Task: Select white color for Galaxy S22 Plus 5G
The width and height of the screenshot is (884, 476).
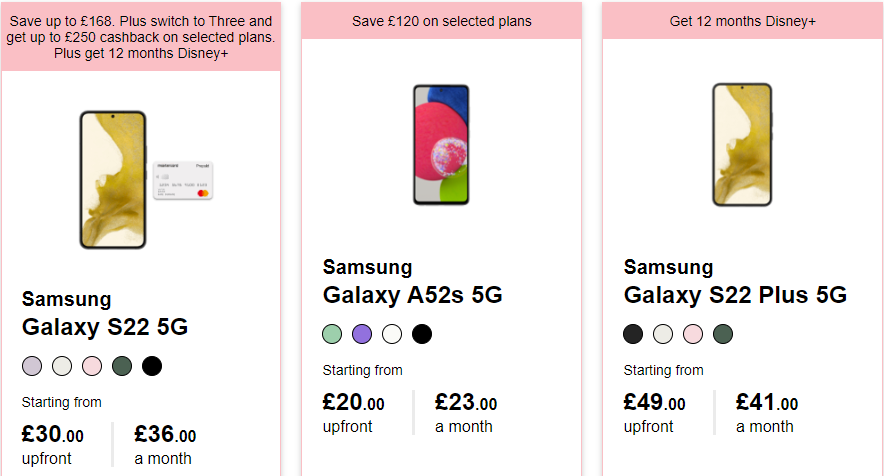Action: pyautogui.click(x=663, y=334)
